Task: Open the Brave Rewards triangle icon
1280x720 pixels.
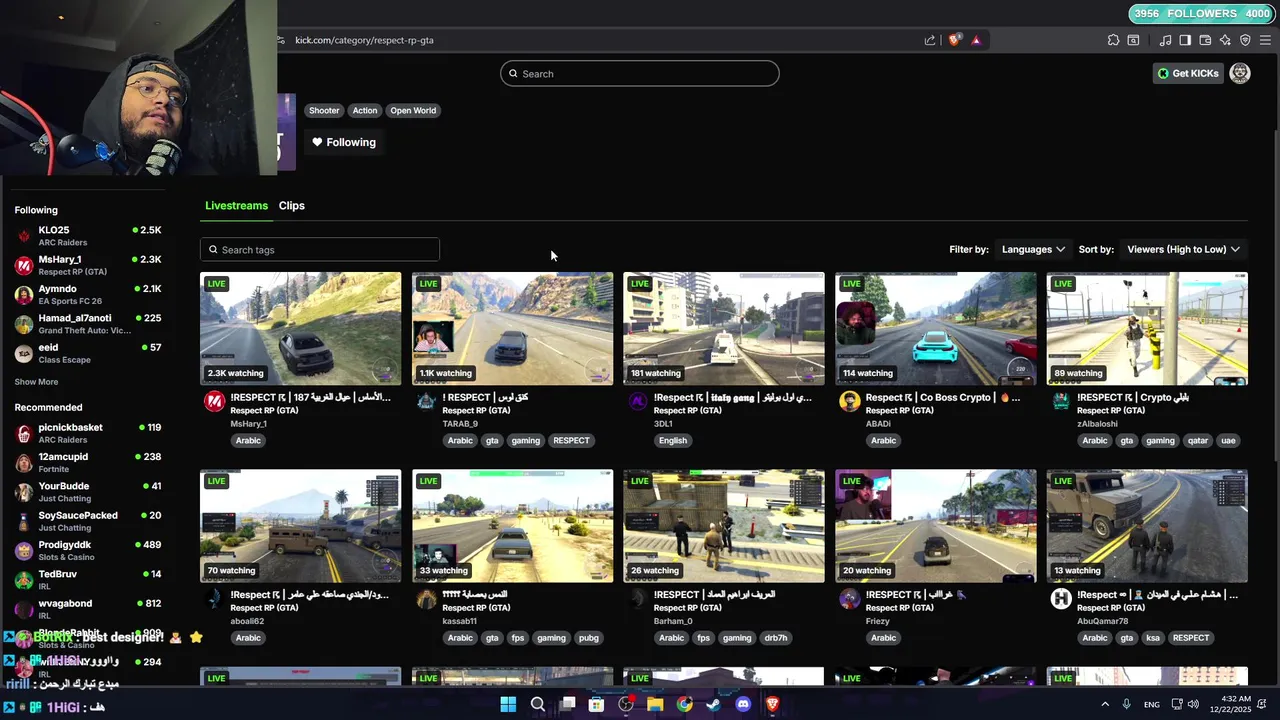Action: pos(976,40)
